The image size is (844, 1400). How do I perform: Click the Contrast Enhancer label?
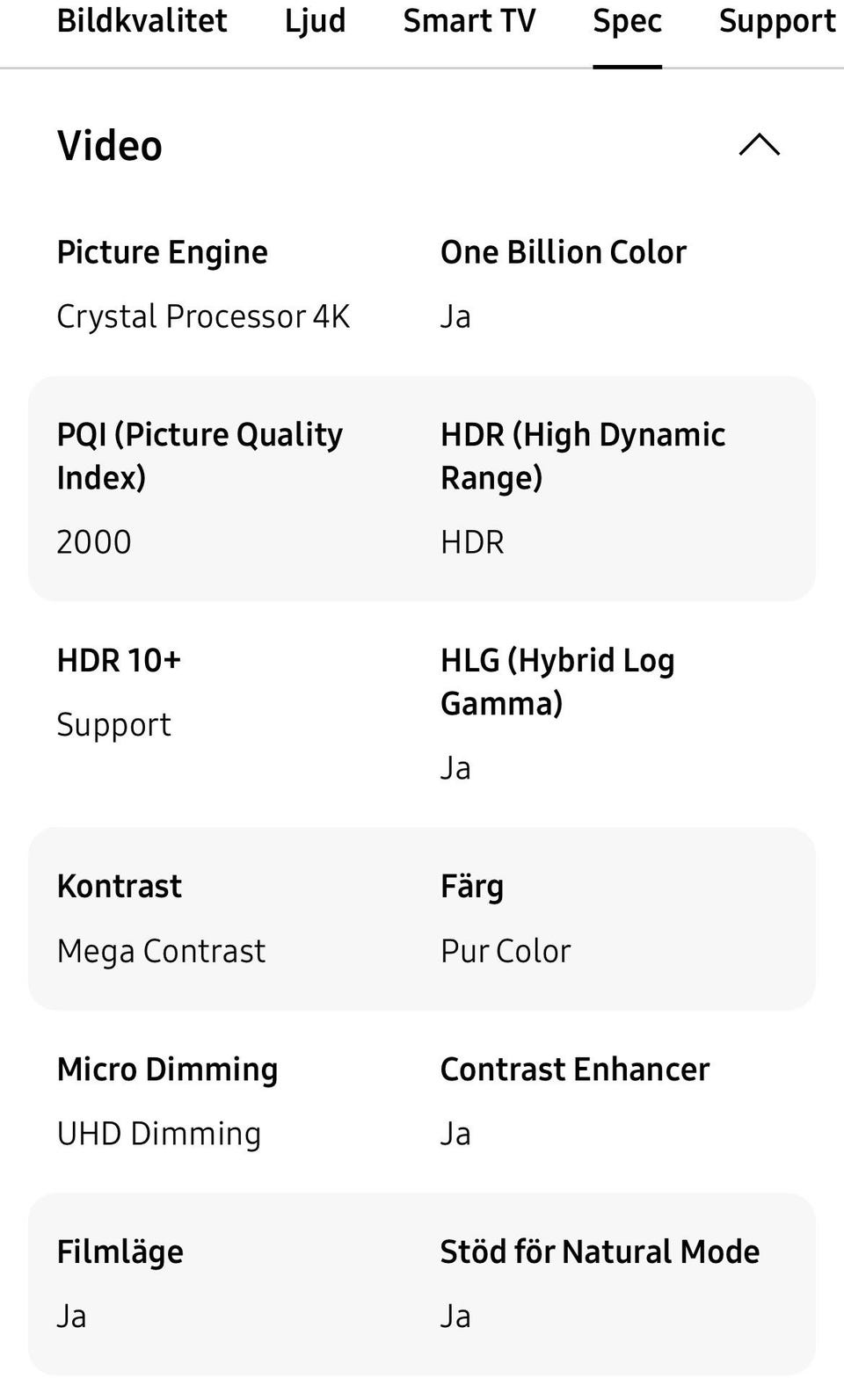[574, 1070]
